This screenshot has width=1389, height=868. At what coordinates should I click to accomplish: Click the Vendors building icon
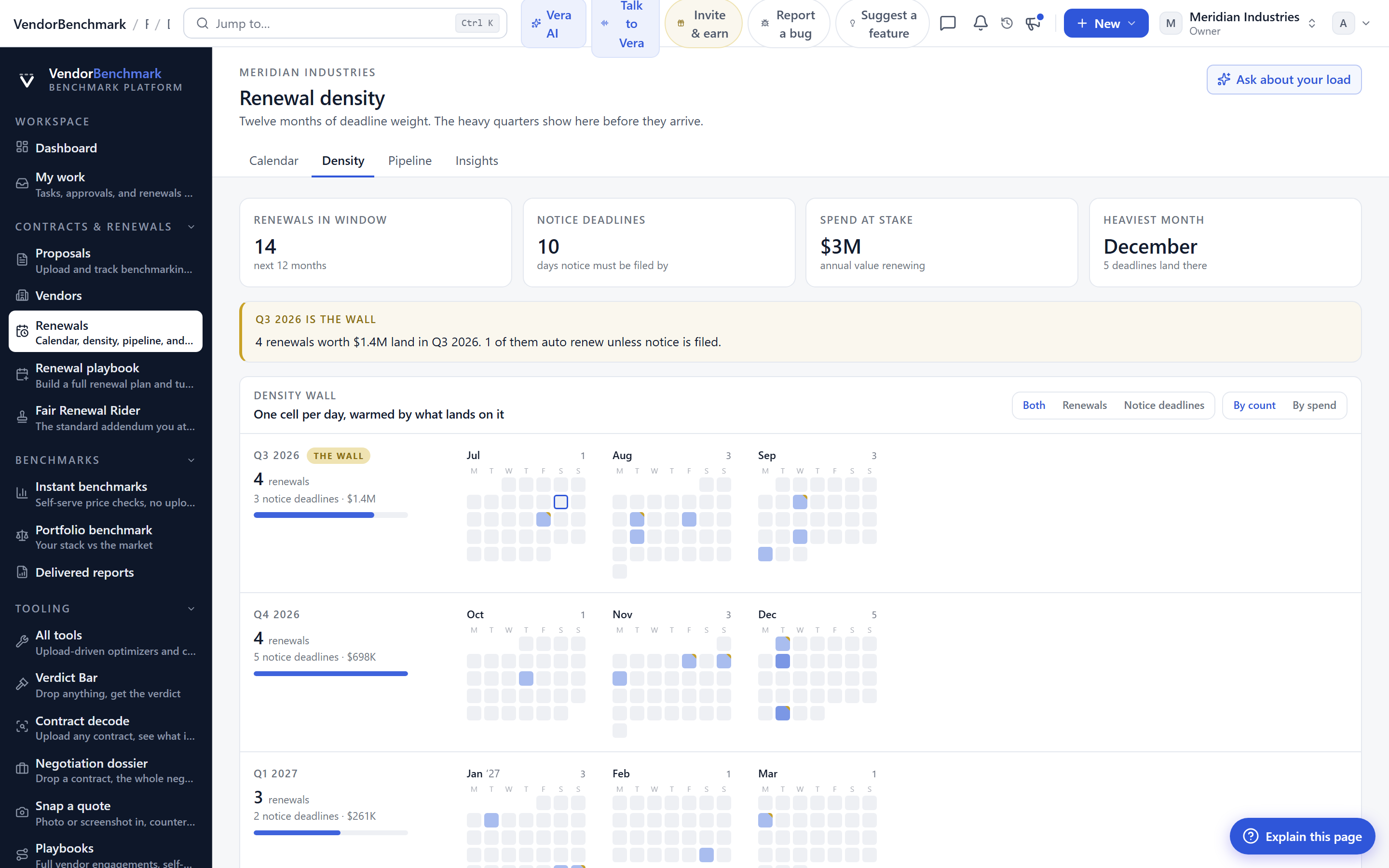(22, 295)
